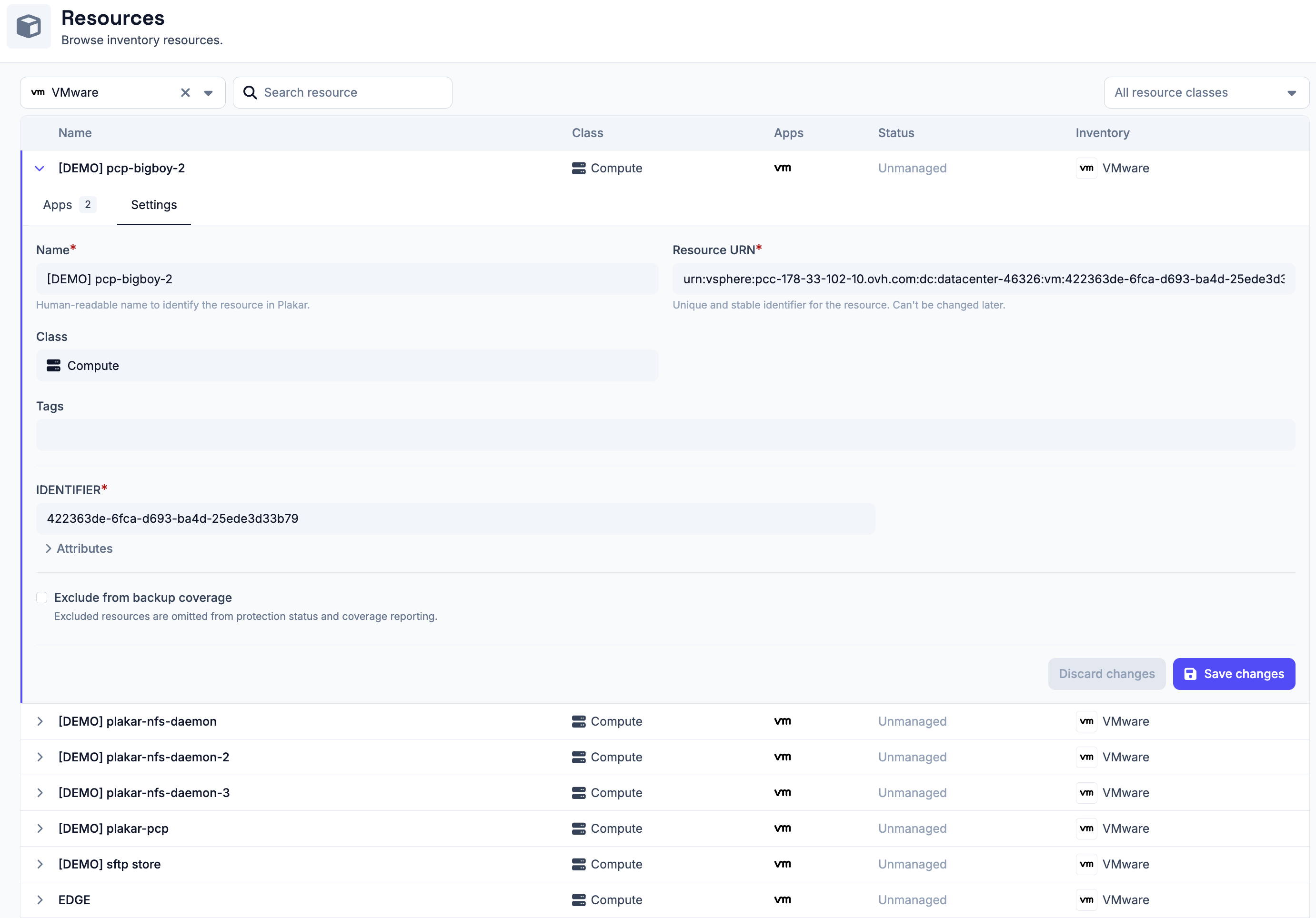Viewport: 1316px width, 918px height.
Task: Click the Inventory column header
Action: pyautogui.click(x=1102, y=133)
